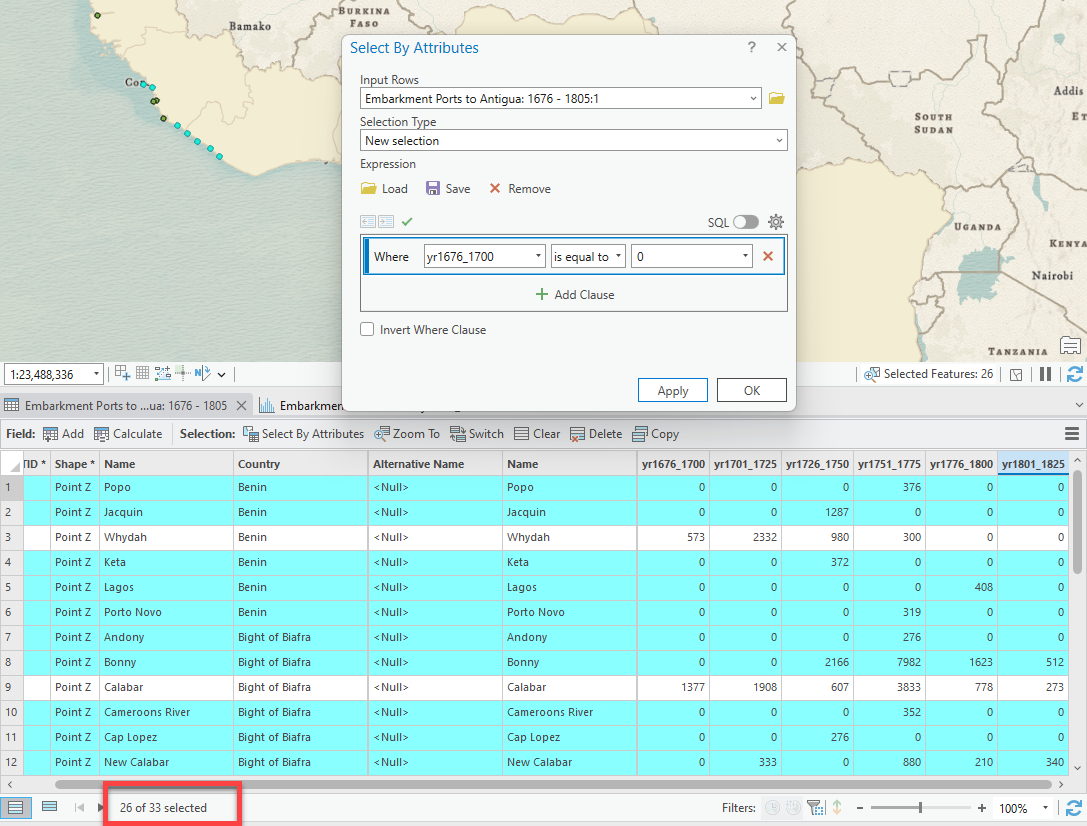Click the verify expression green checkmark
This screenshot has height=826, width=1087.
point(407,222)
